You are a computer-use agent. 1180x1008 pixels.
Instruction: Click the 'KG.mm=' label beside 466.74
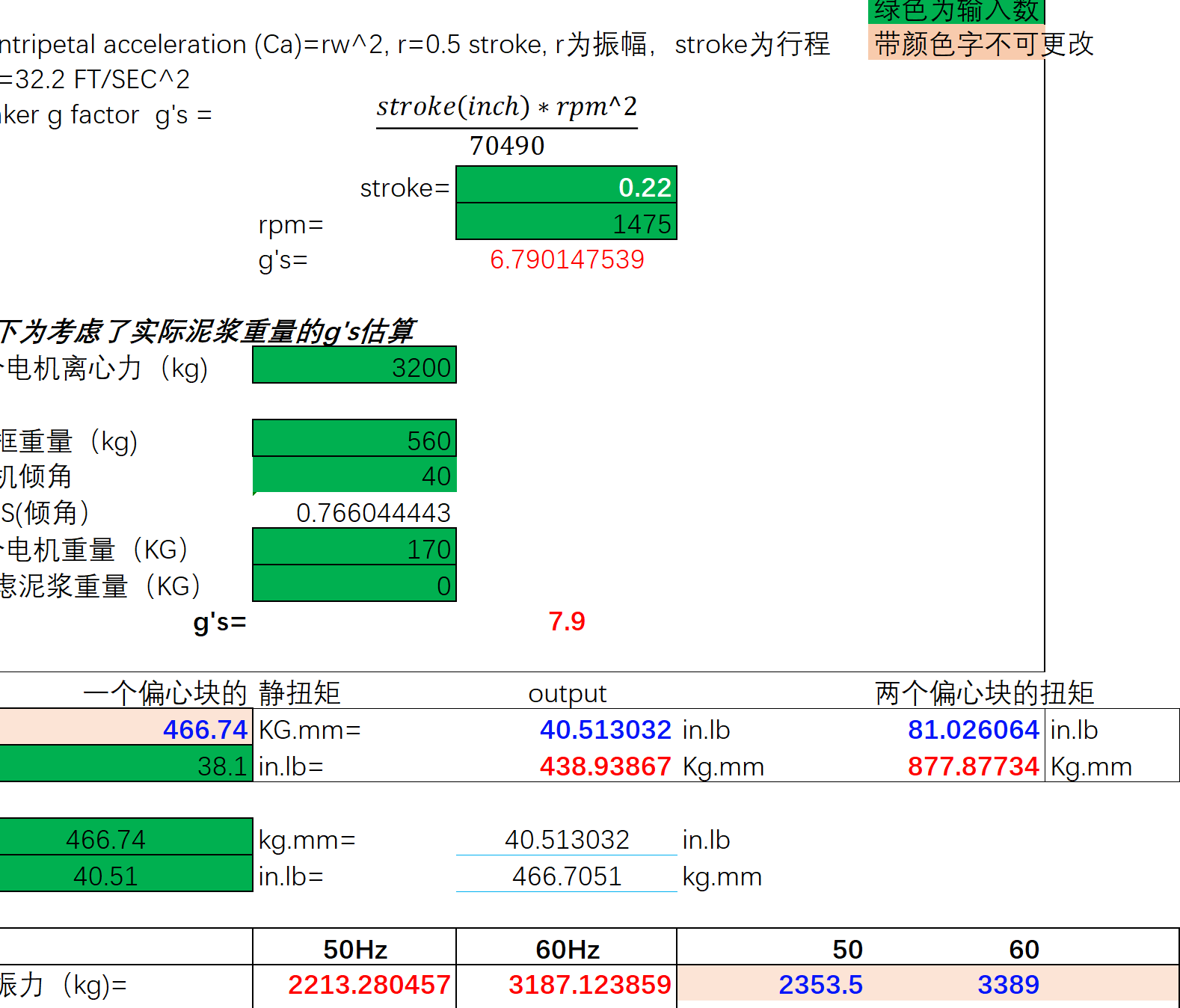coord(310,730)
